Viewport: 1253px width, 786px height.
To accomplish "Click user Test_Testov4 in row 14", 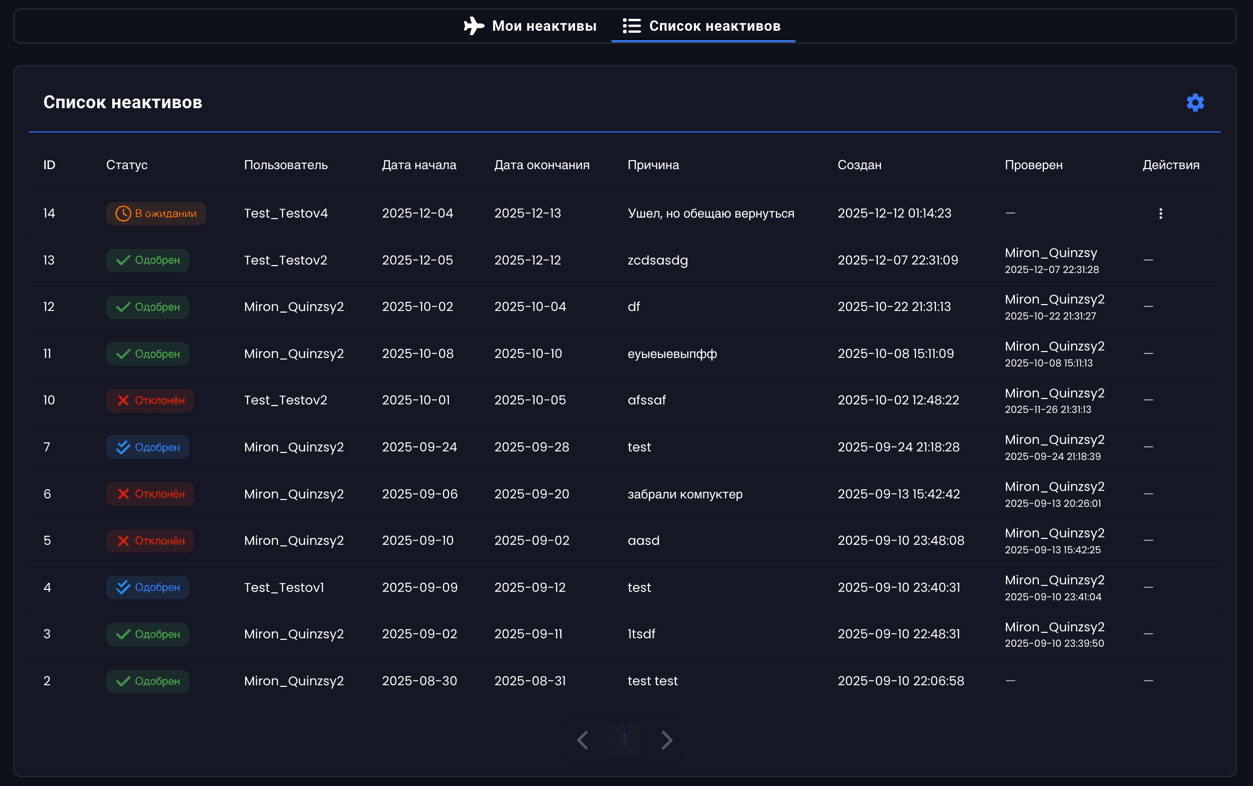I will (x=286, y=214).
